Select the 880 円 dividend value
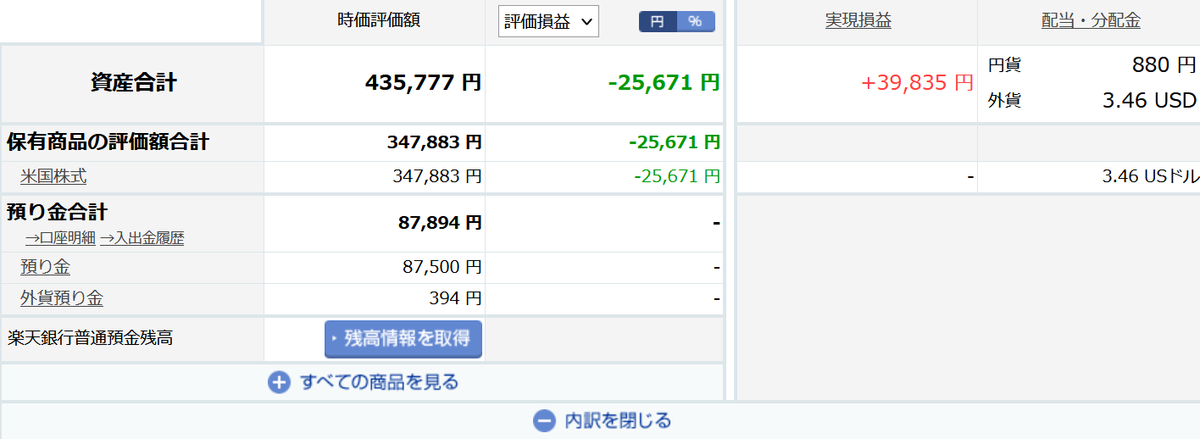1200x439 pixels. [1164, 65]
